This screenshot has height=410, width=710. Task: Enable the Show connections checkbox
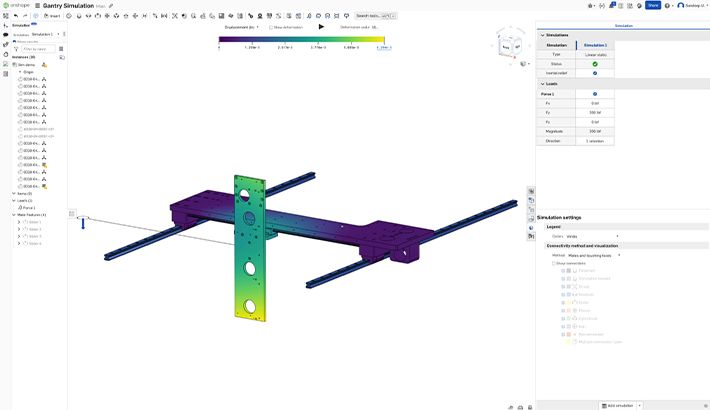click(x=553, y=263)
